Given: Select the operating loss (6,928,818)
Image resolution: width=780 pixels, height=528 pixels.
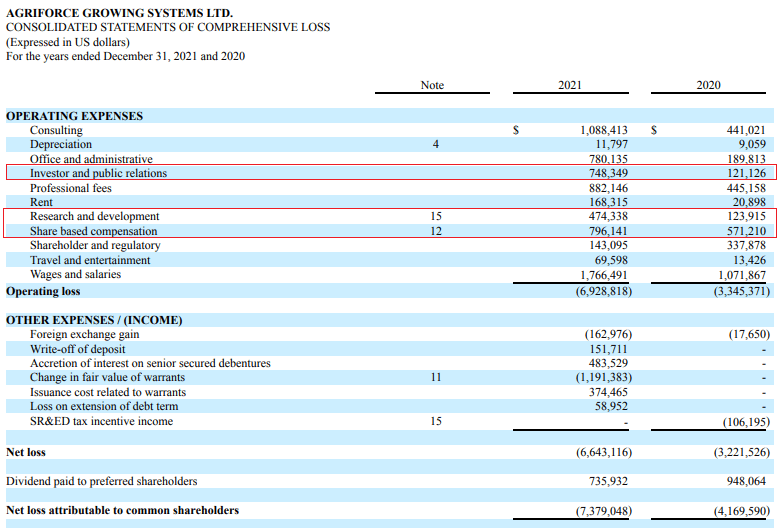Looking at the screenshot, I should point(604,292).
